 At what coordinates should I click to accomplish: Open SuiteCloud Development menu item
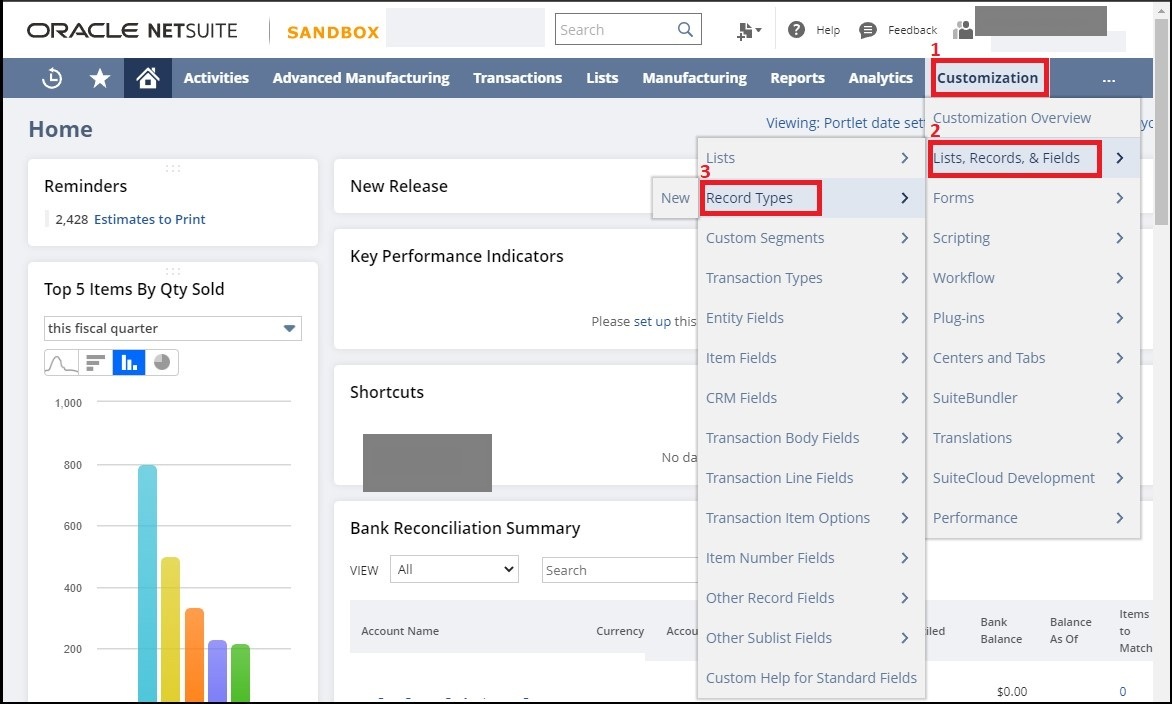(1014, 478)
